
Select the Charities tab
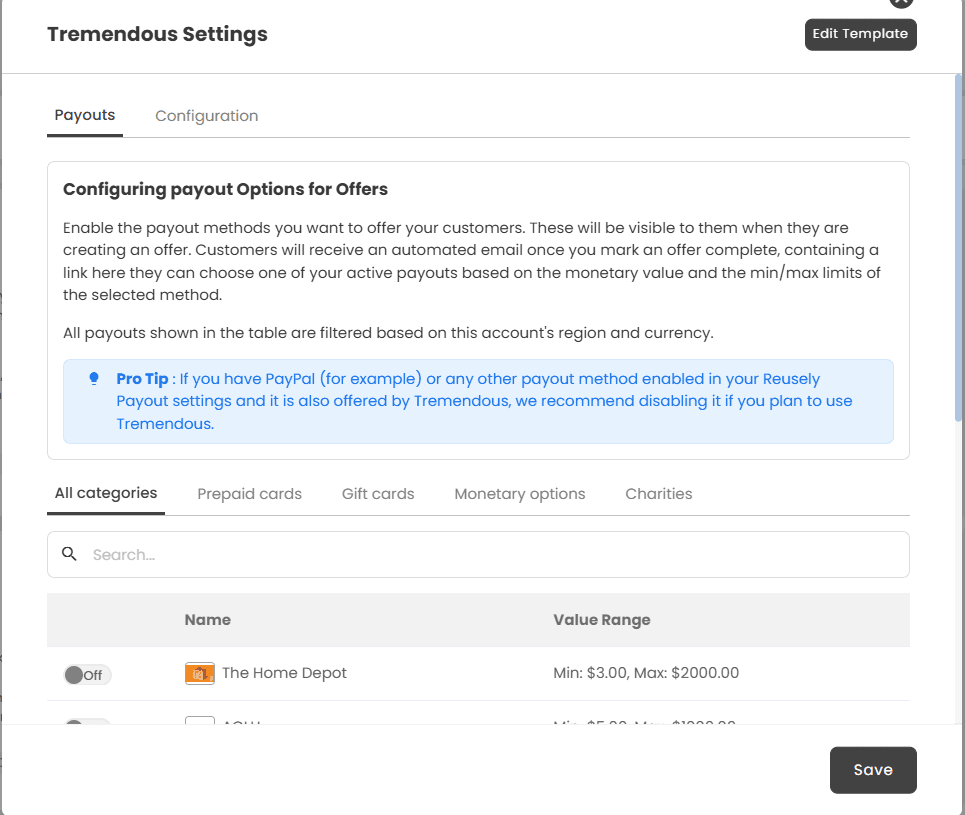[659, 494]
